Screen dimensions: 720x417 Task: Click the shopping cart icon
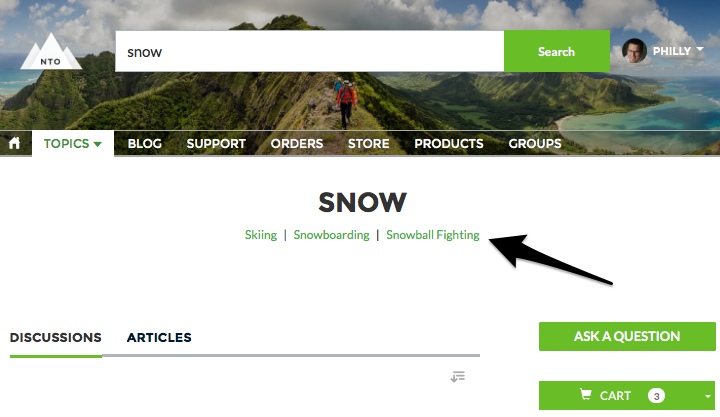tap(585, 394)
